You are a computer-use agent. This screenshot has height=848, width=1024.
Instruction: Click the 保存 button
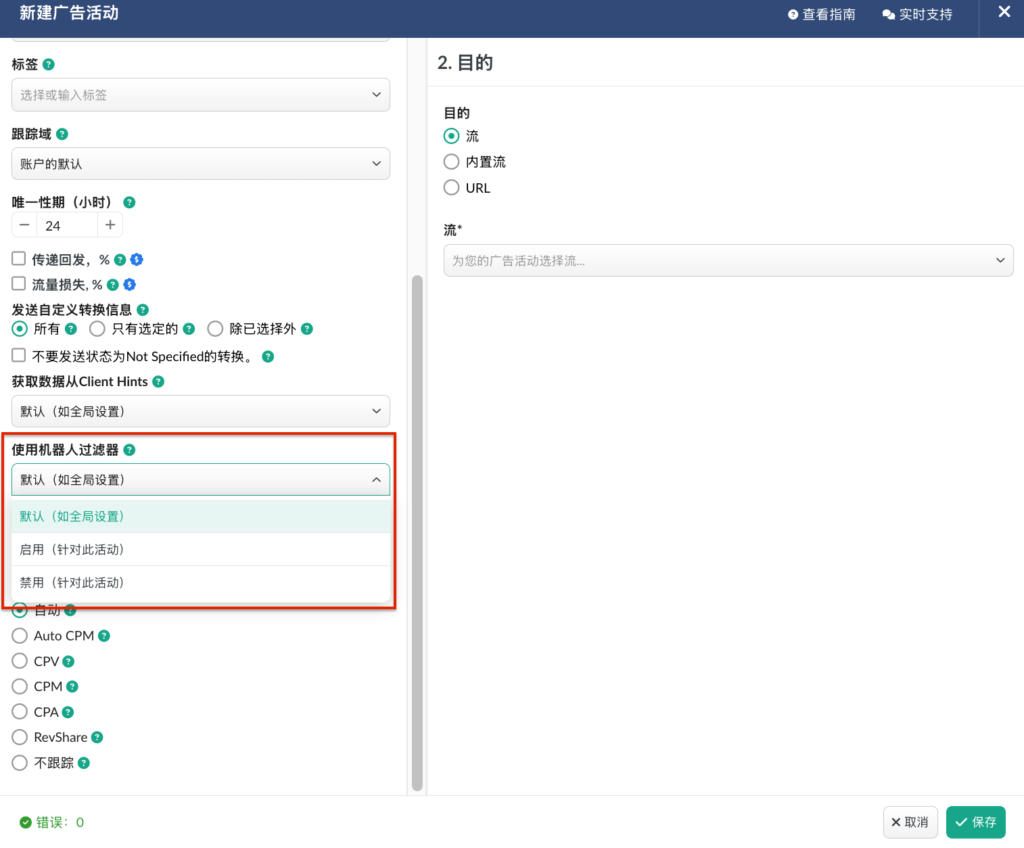coord(975,822)
